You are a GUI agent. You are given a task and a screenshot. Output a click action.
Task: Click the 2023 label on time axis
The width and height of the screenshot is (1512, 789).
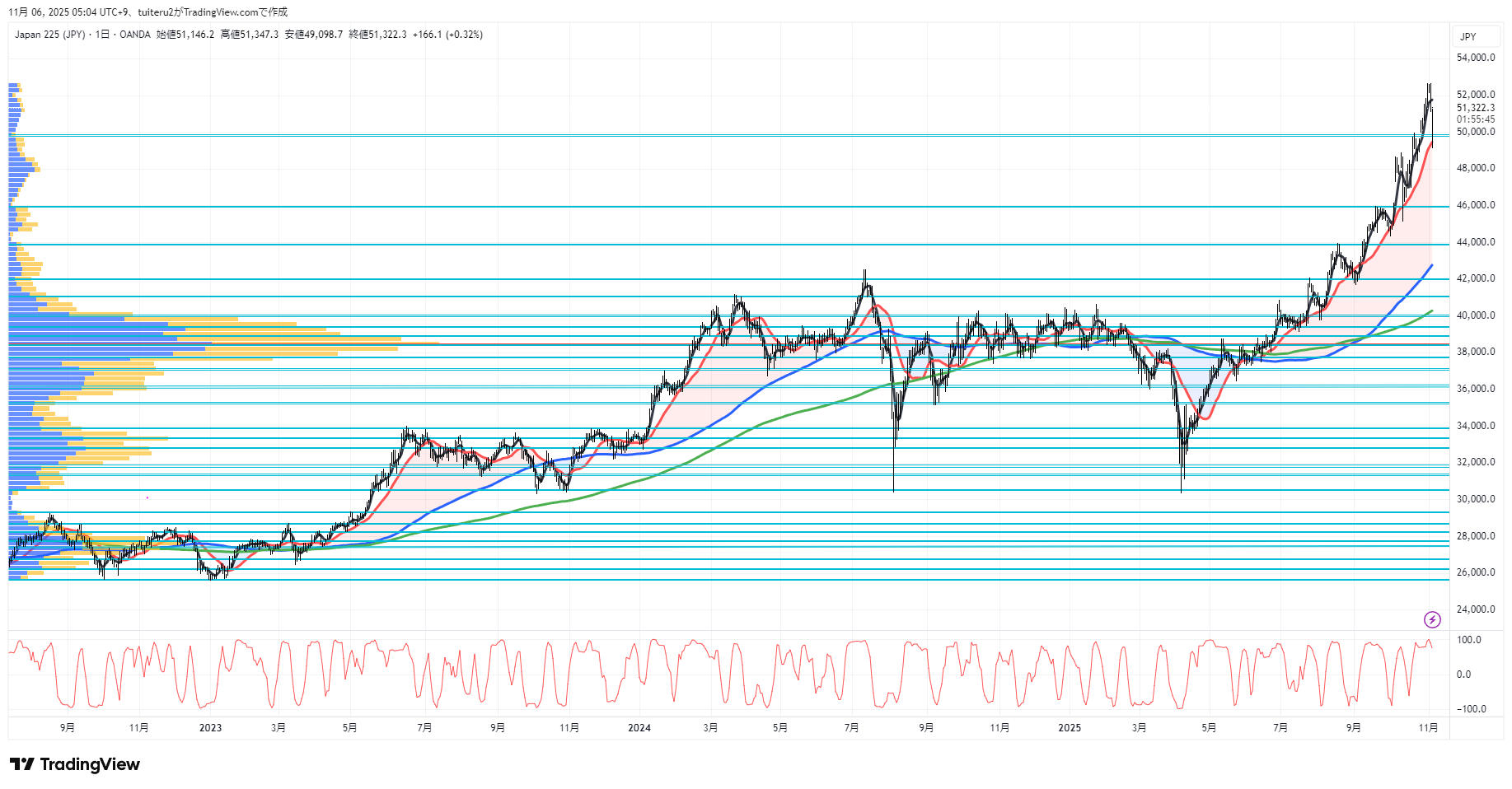coord(210,727)
